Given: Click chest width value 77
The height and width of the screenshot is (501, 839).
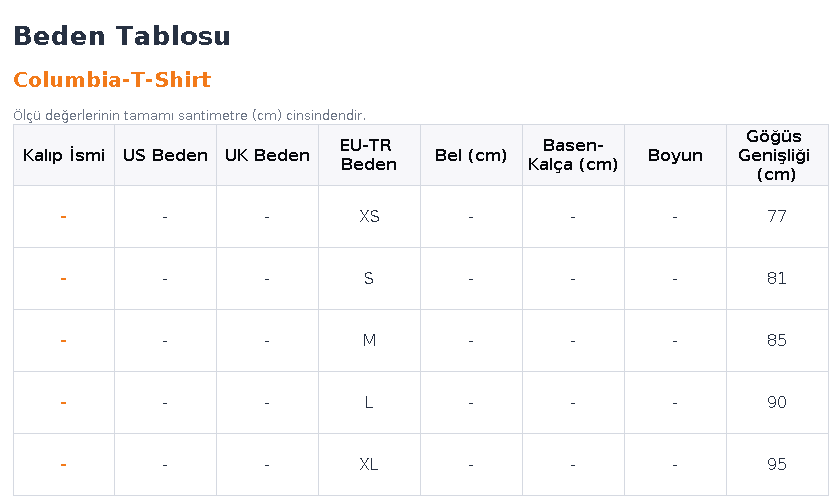Looking at the screenshot, I should click(x=777, y=216).
